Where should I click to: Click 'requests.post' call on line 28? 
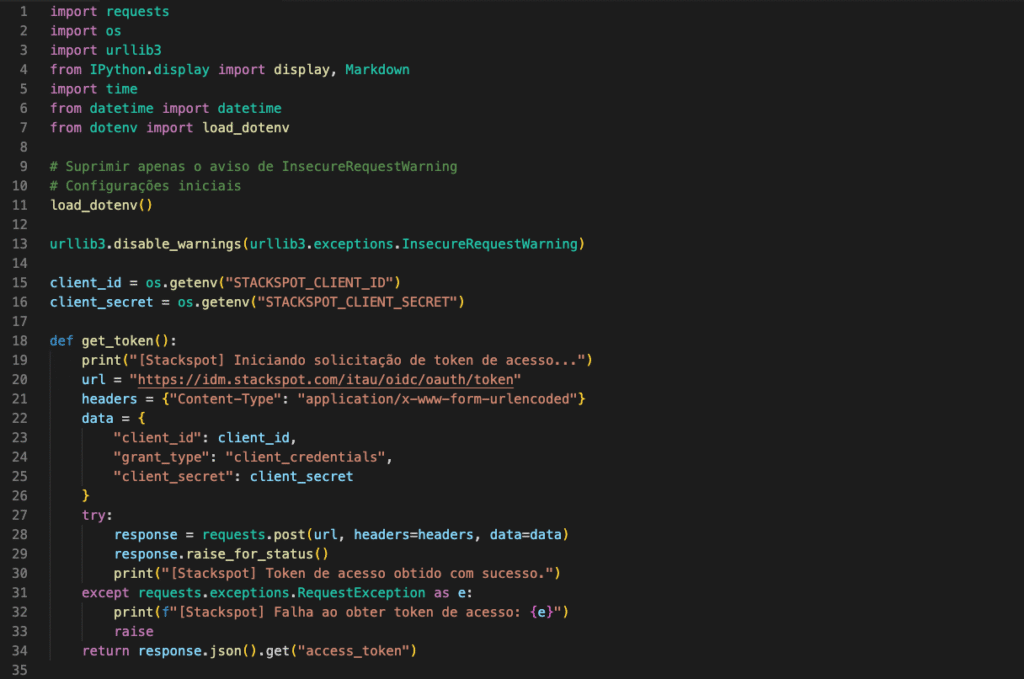tap(253, 535)
